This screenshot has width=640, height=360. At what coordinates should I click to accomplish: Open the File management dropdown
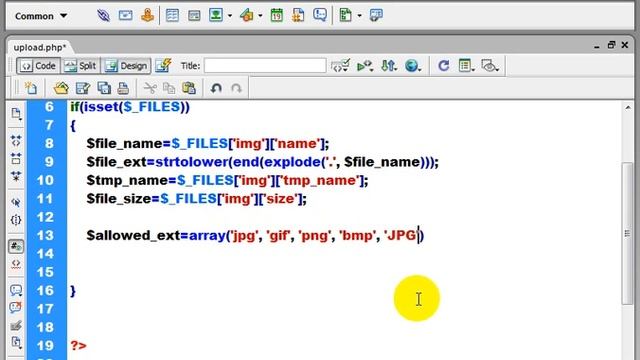tap(389, 66)
